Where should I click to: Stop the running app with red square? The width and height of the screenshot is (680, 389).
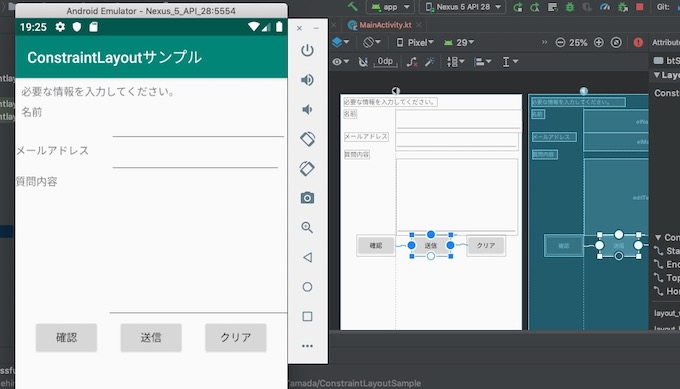pyautogui.click(x=639, y=7)
